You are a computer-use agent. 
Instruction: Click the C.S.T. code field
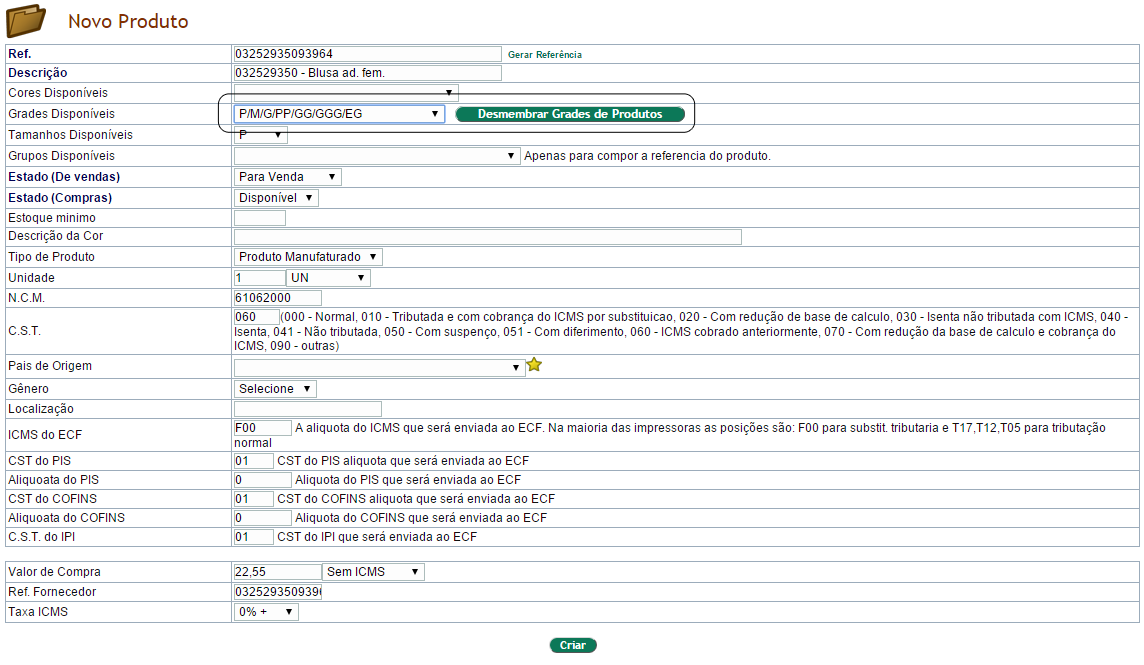pyautogui.click(x=257, y=317)
